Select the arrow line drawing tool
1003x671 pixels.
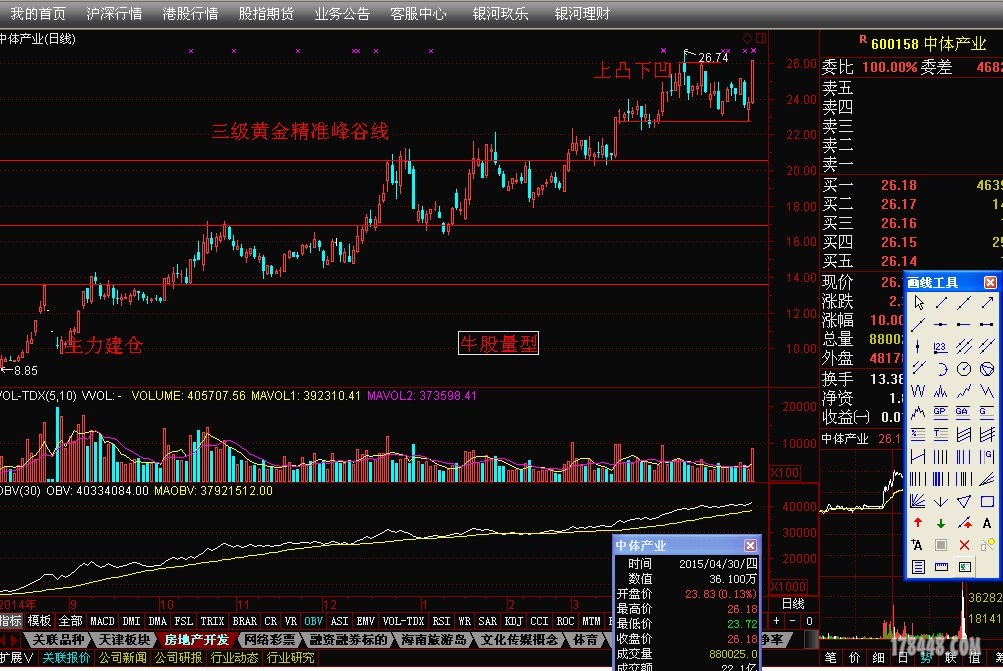tap(987, 303)
